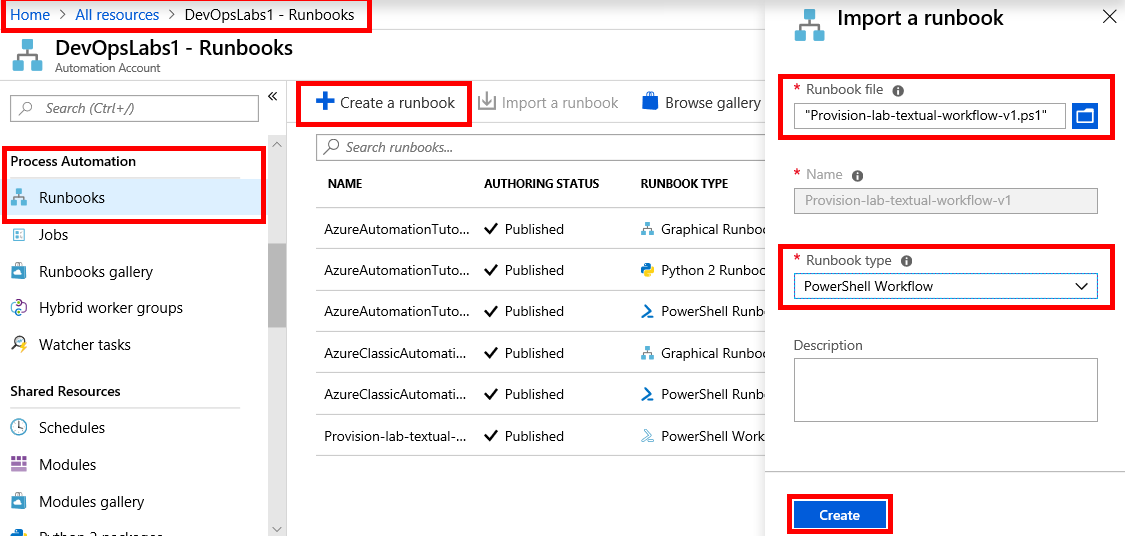Screen dimensions: 1125x536
Task: Close the Import a runbook panel
Action: [1108, 18]
